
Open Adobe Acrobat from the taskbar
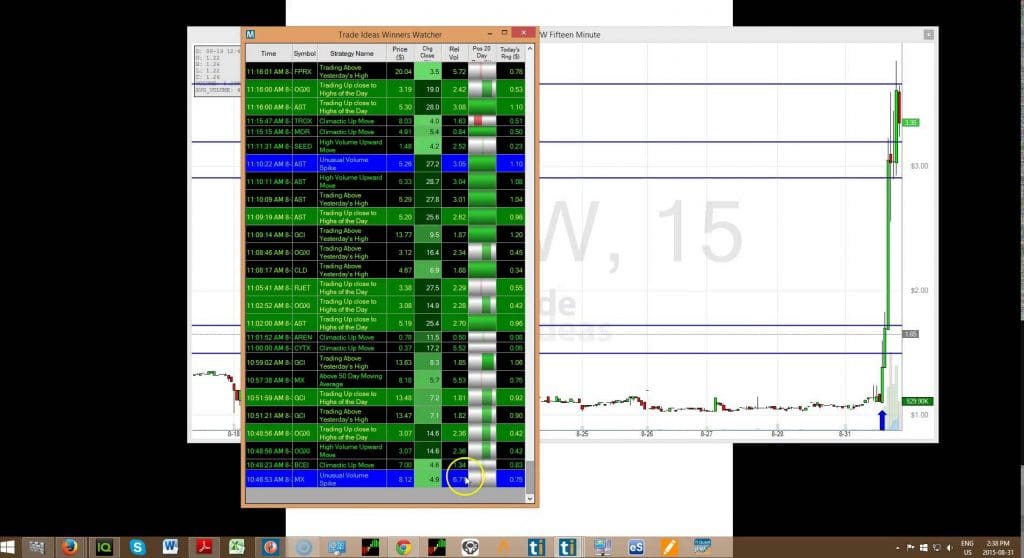[x=204, y=547]
